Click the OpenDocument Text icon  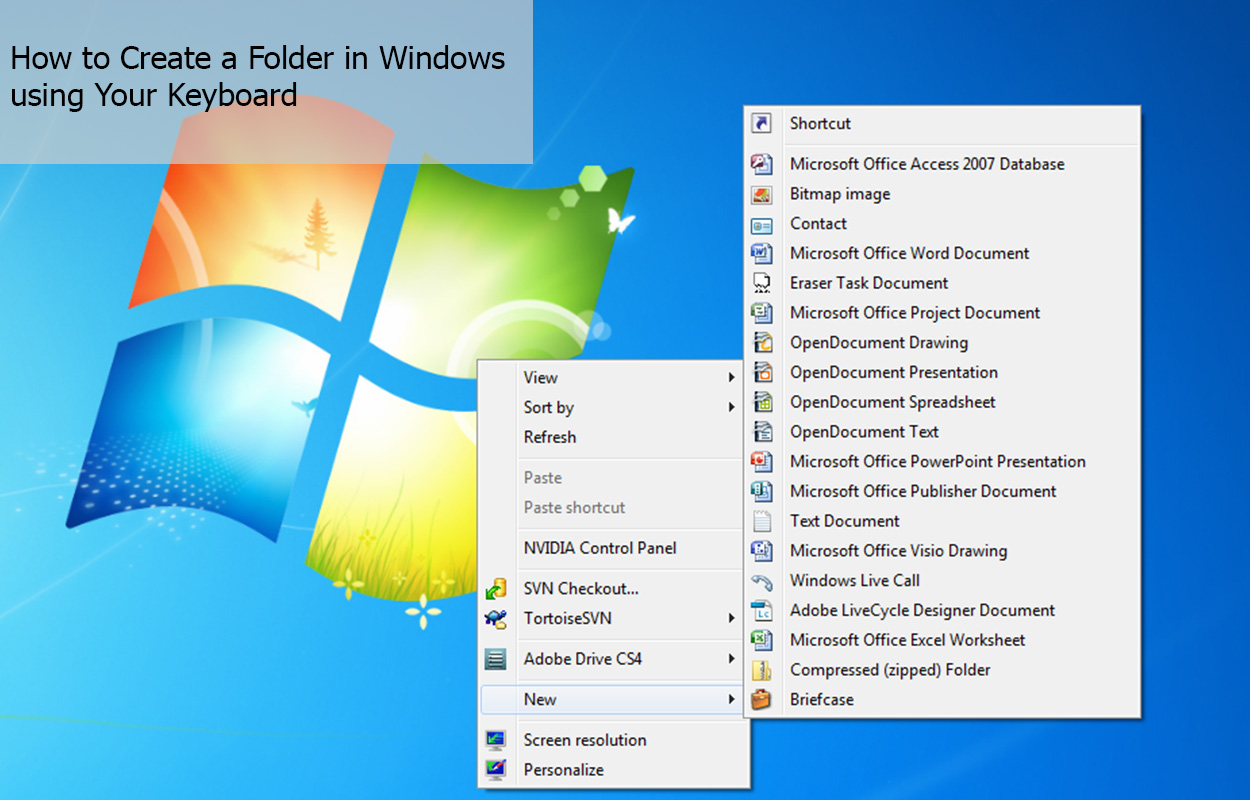coord(762,432)
